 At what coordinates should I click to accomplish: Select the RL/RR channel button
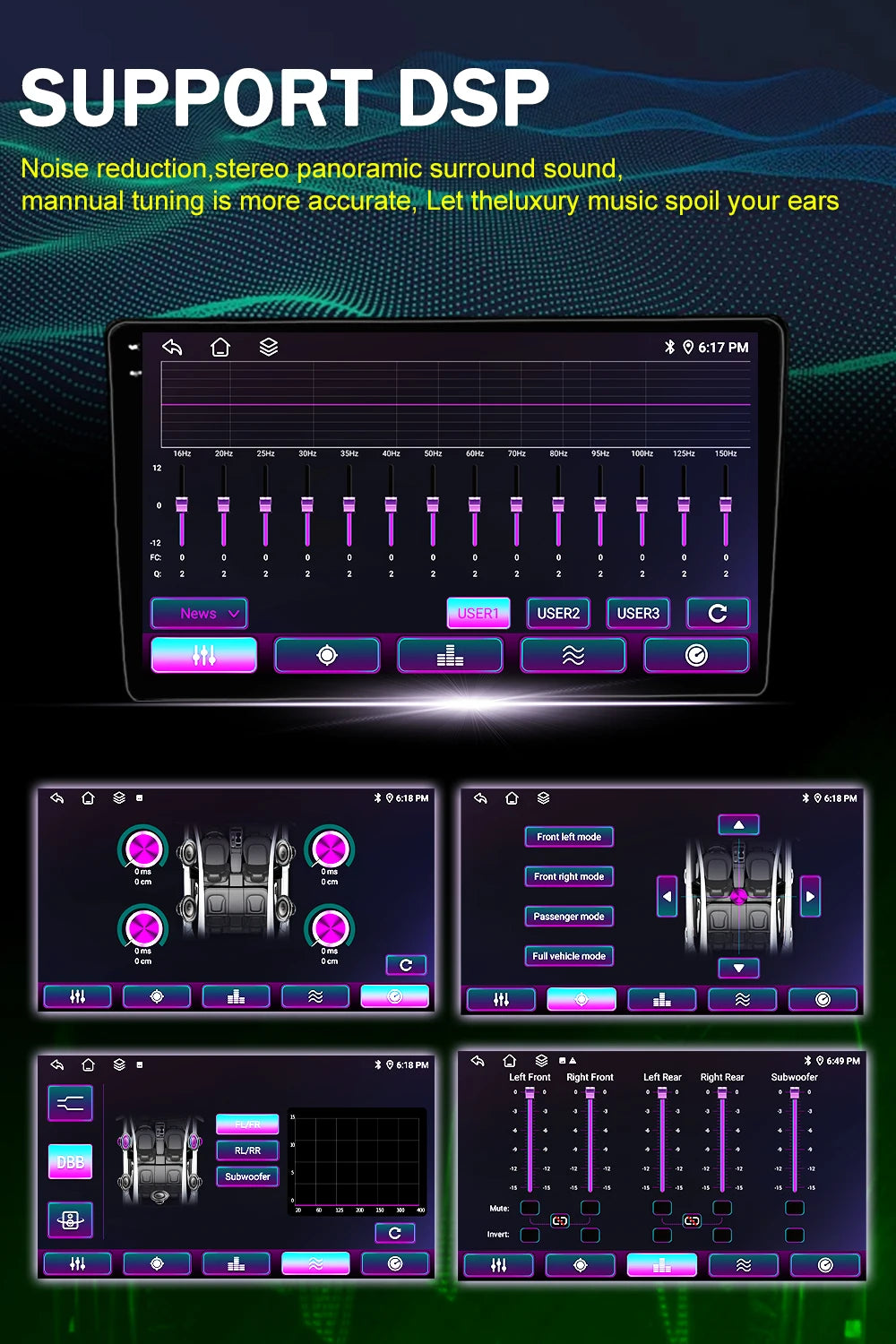pos(247,1150)
